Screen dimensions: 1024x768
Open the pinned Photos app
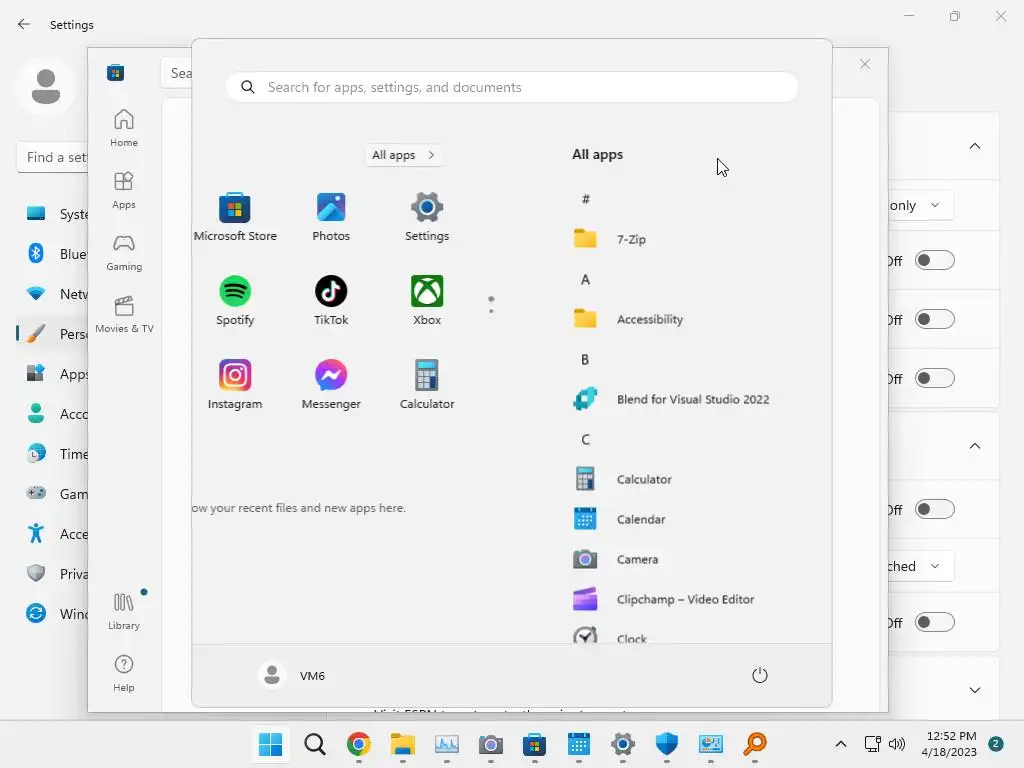pyautogui.click(x=331, y=217)
